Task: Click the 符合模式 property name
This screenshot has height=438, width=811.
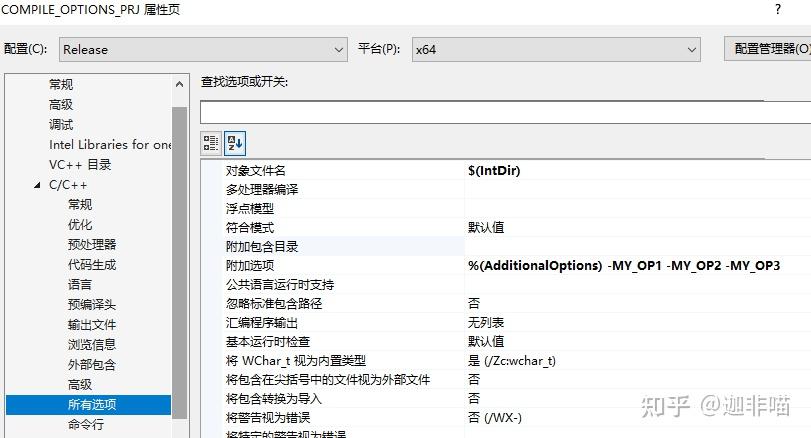Action: (250, 228)
